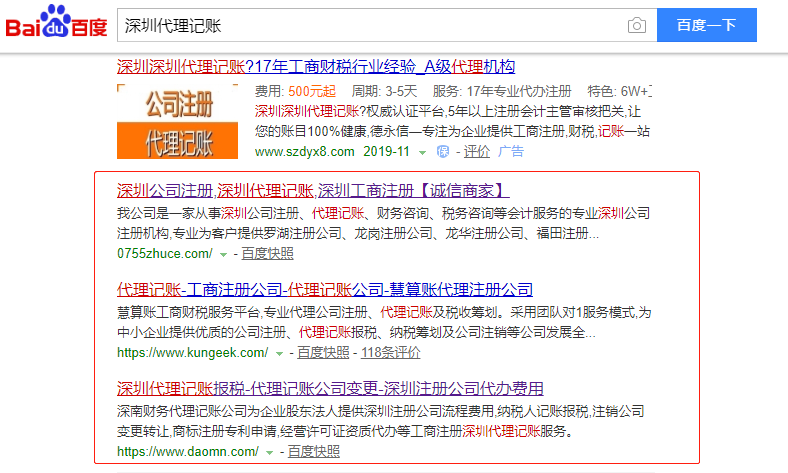Expand the dropdown arrow next to szdyx8.com 2019-11
The height and width of the screenshot is (473, 788).
coord(422,152)
